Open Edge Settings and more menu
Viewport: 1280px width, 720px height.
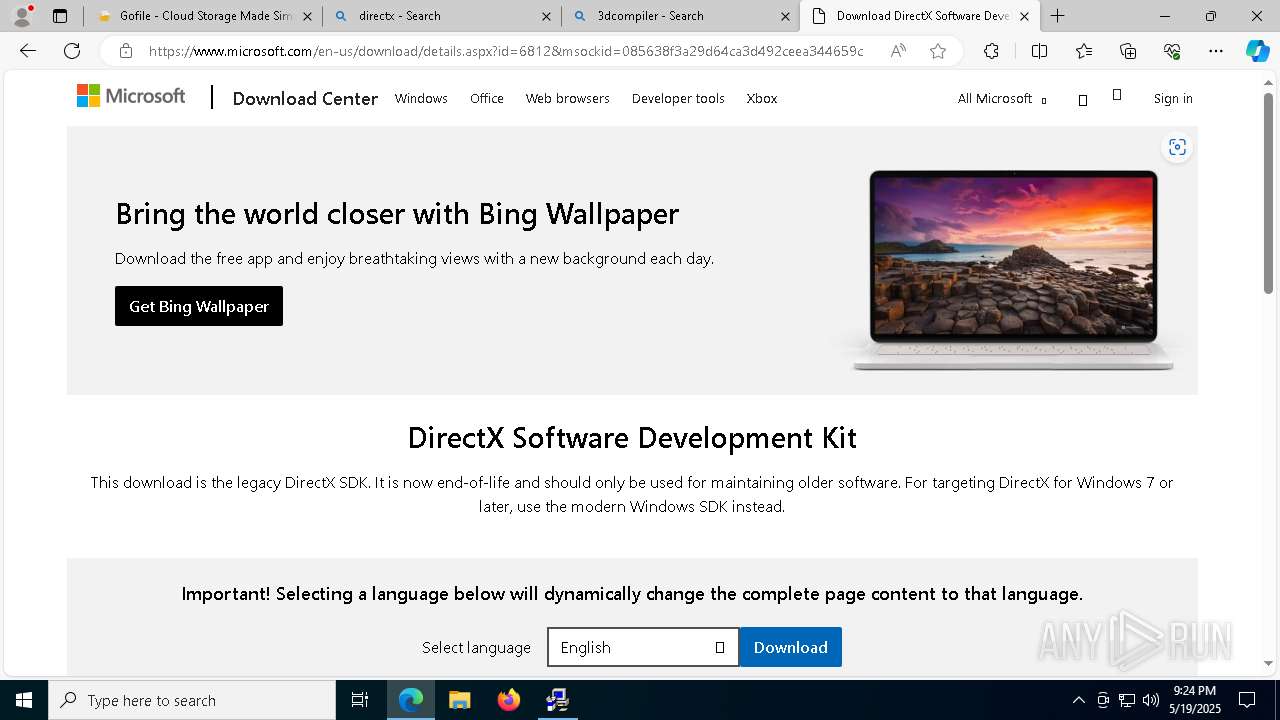[x=1216, y=51]
